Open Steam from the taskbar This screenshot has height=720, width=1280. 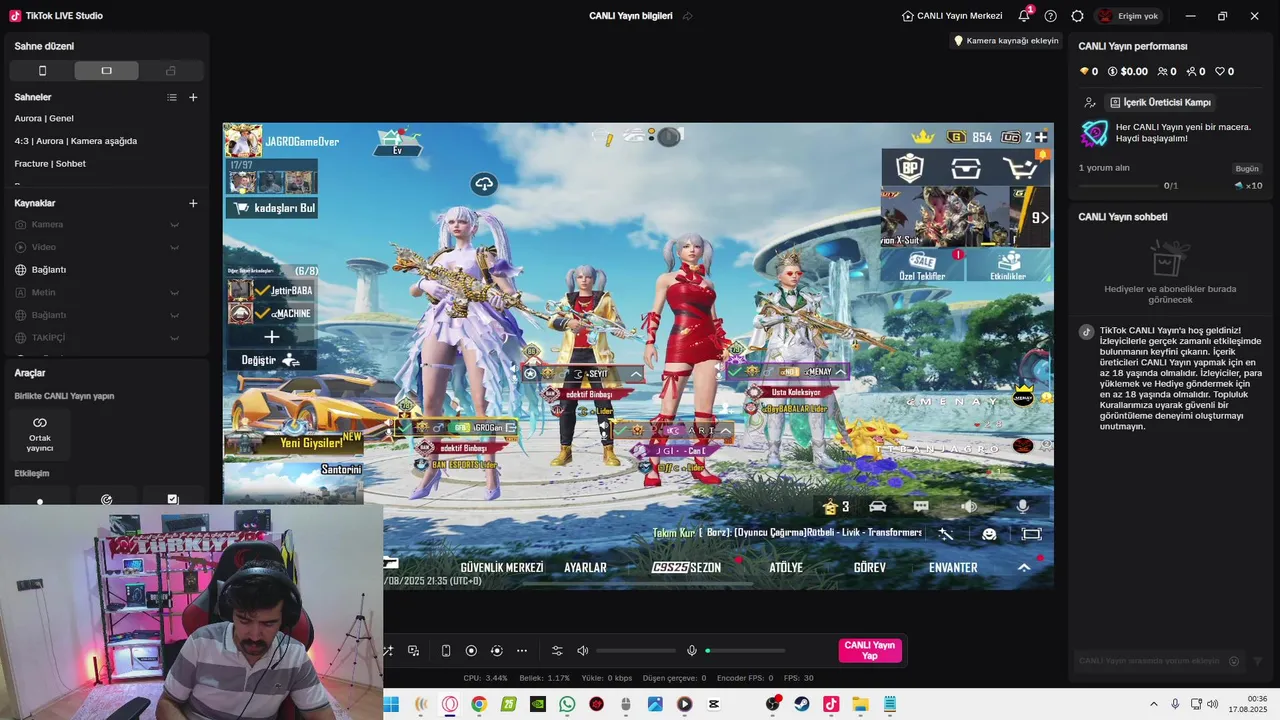point(802,704)
